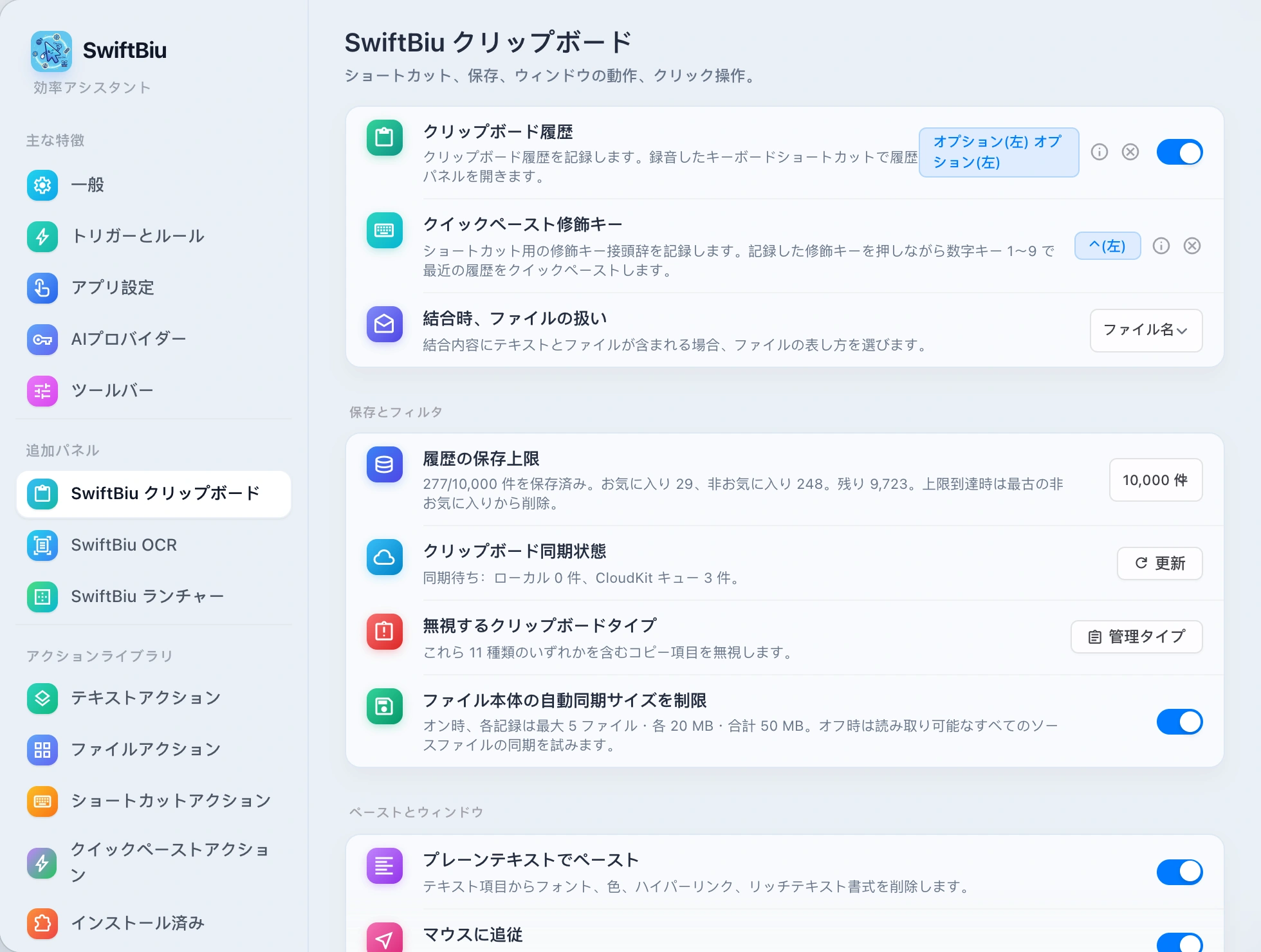Select the ファイルアクション squares icon

coord(42,750)
